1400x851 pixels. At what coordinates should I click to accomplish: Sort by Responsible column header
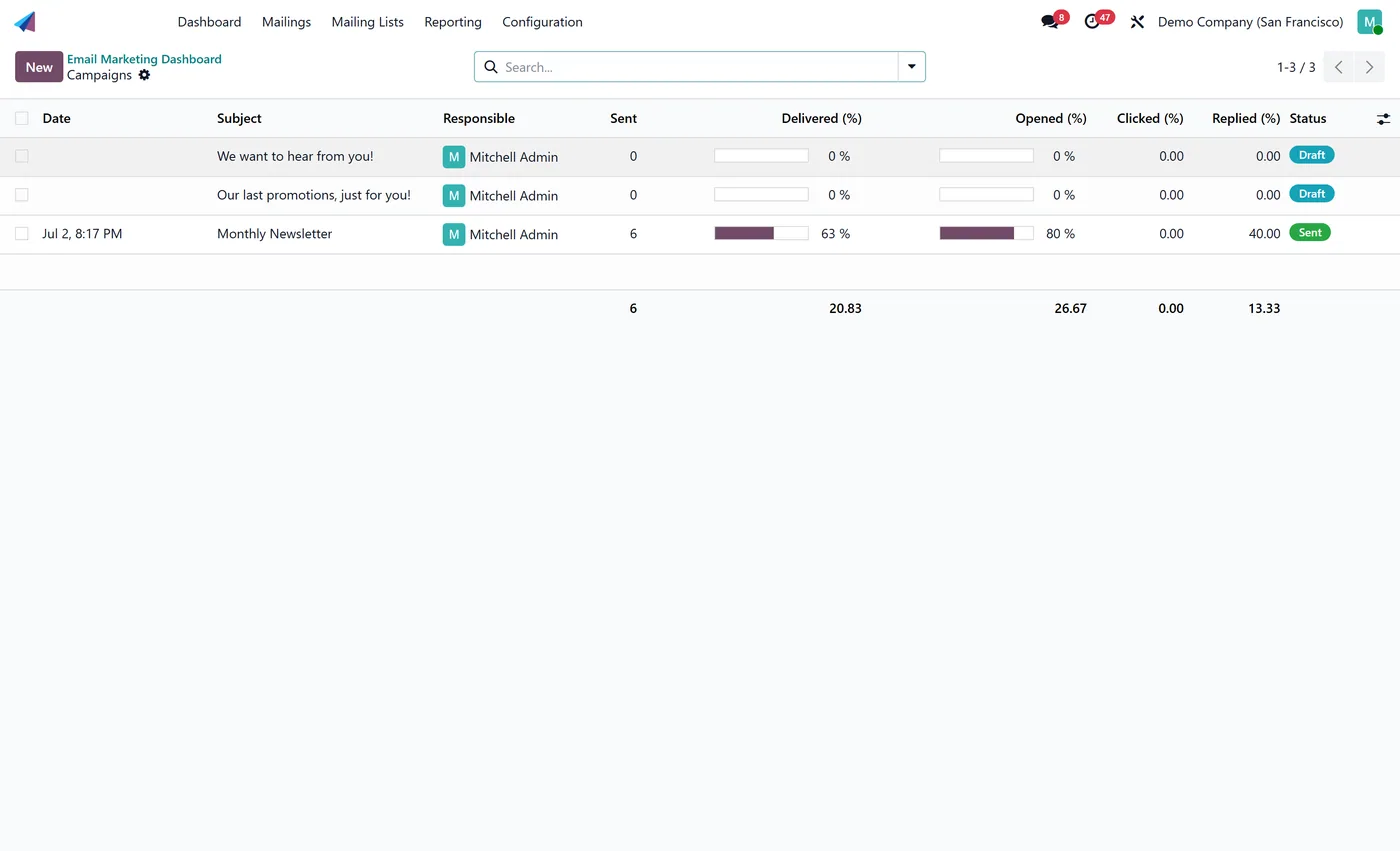coord(479,118)
